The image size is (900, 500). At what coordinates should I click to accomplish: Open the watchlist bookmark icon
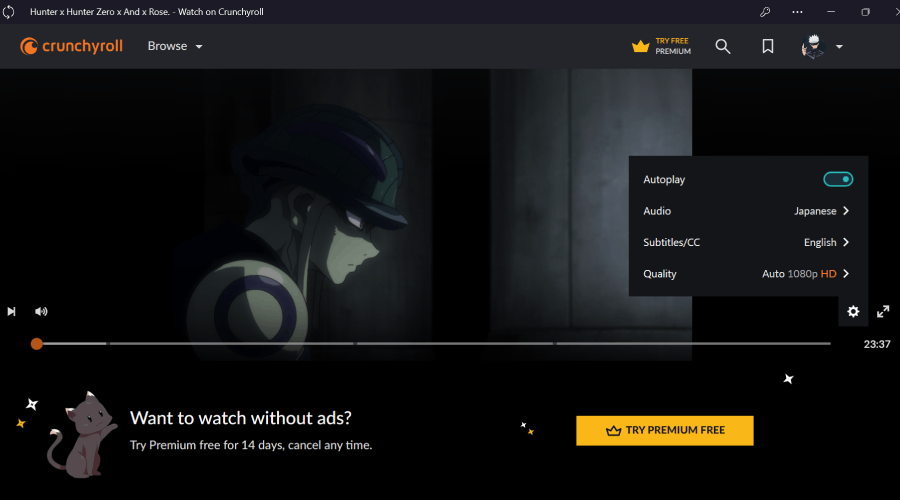767,46
